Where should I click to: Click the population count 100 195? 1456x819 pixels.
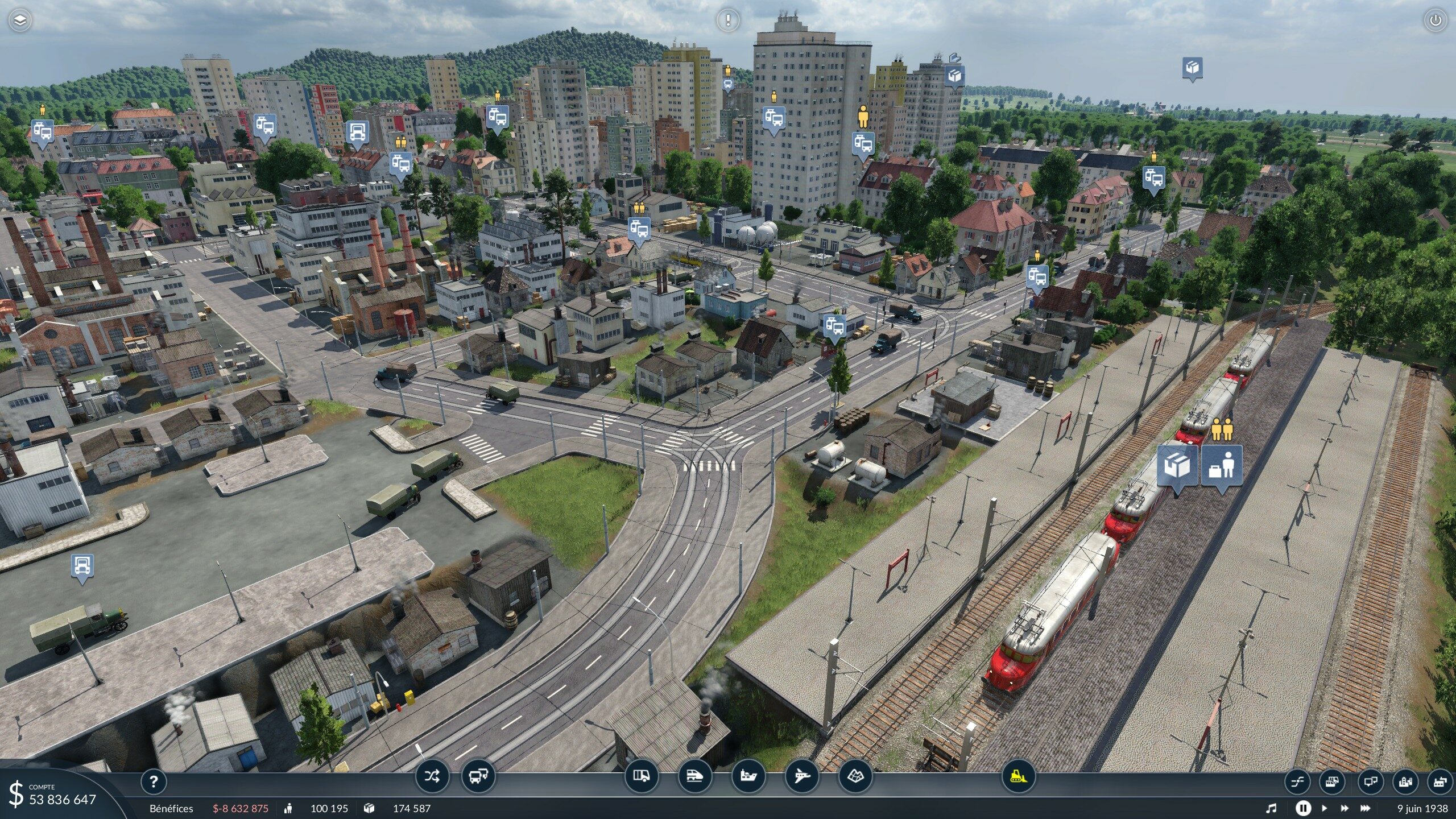[329, 808]
